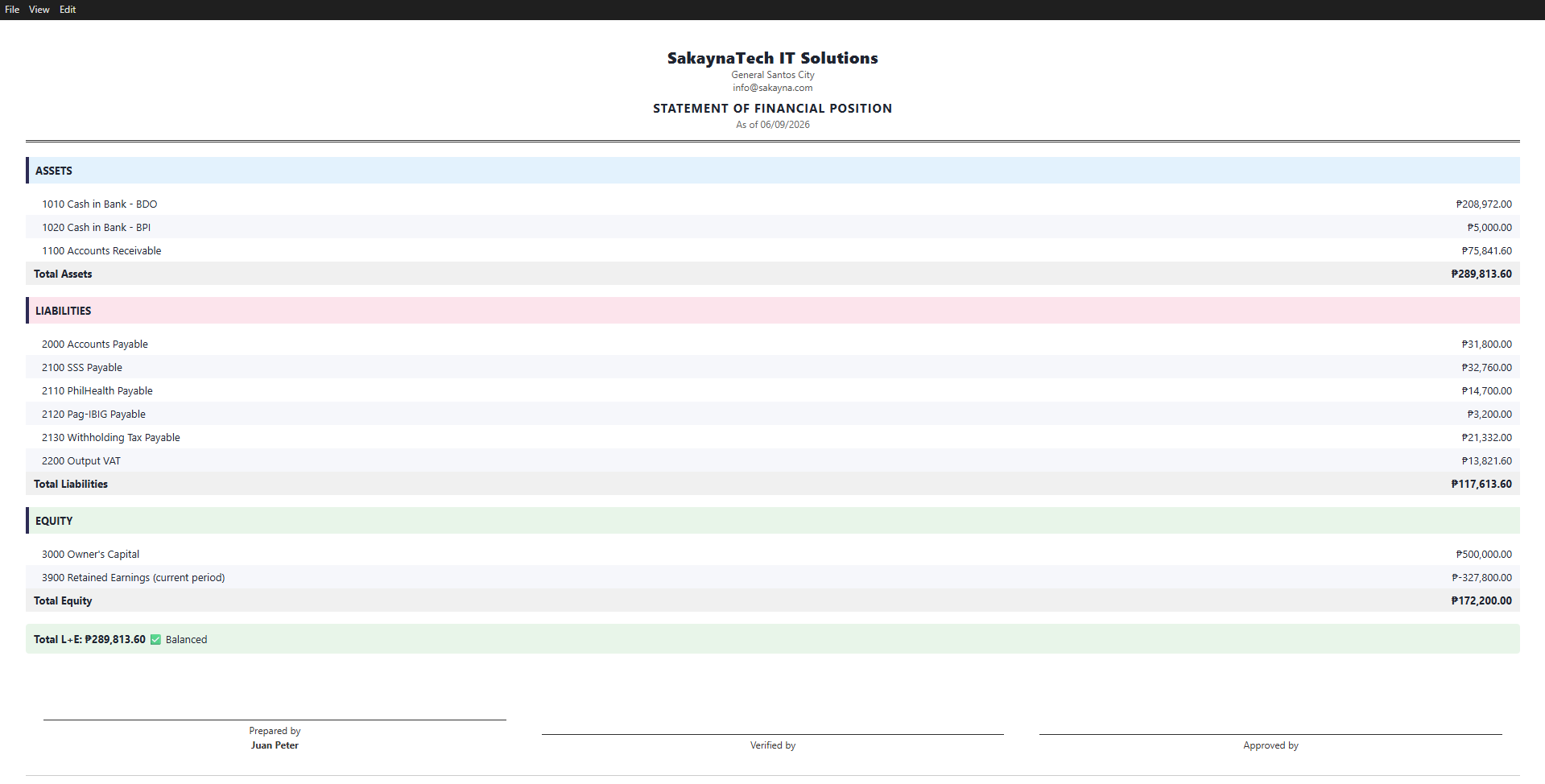This screenshot has height=784, width=1545.
Task: Select the EQUITY section header
Action: [773, 521]
